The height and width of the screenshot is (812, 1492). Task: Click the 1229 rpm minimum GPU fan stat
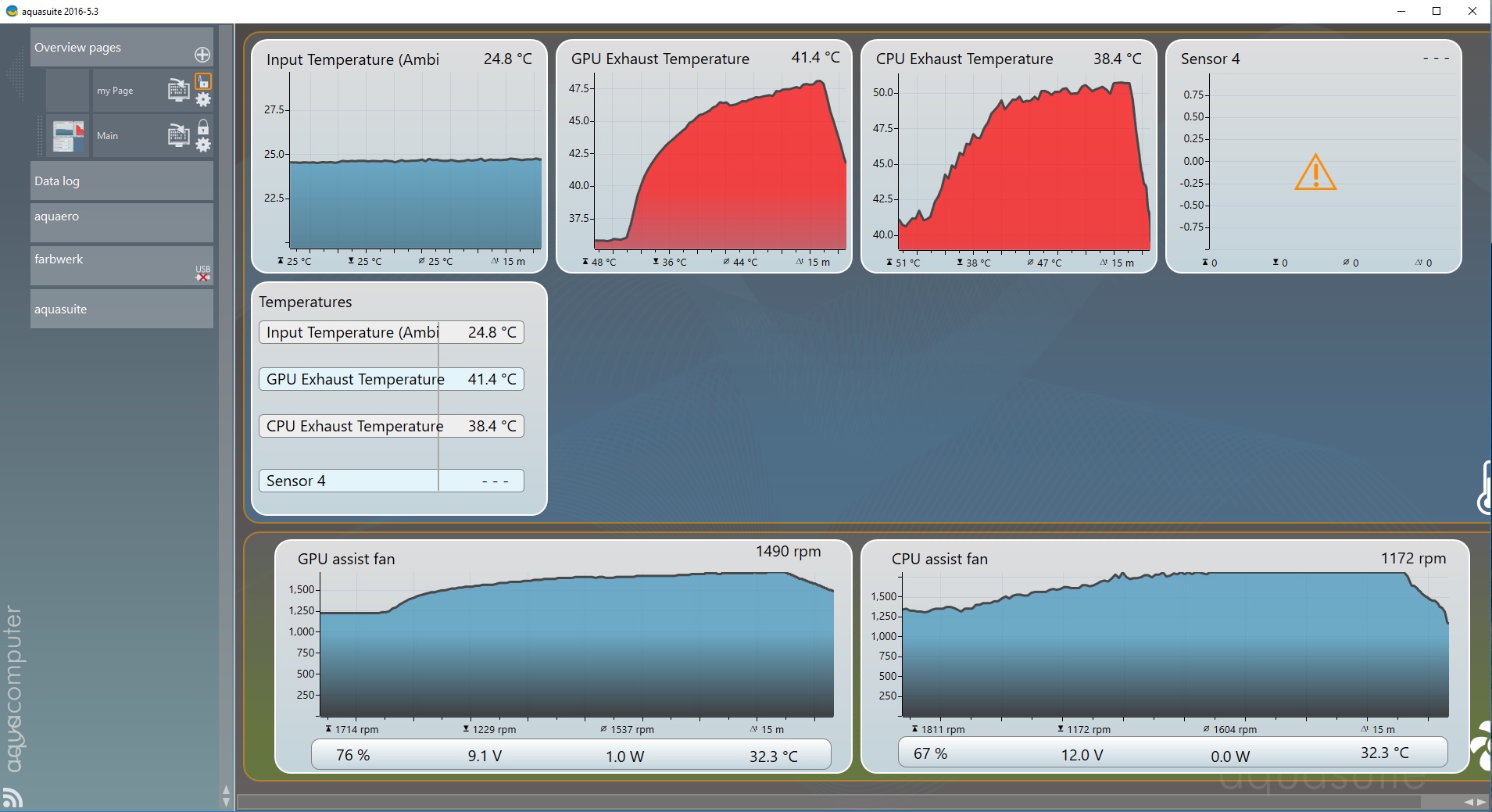pos(489,729)
